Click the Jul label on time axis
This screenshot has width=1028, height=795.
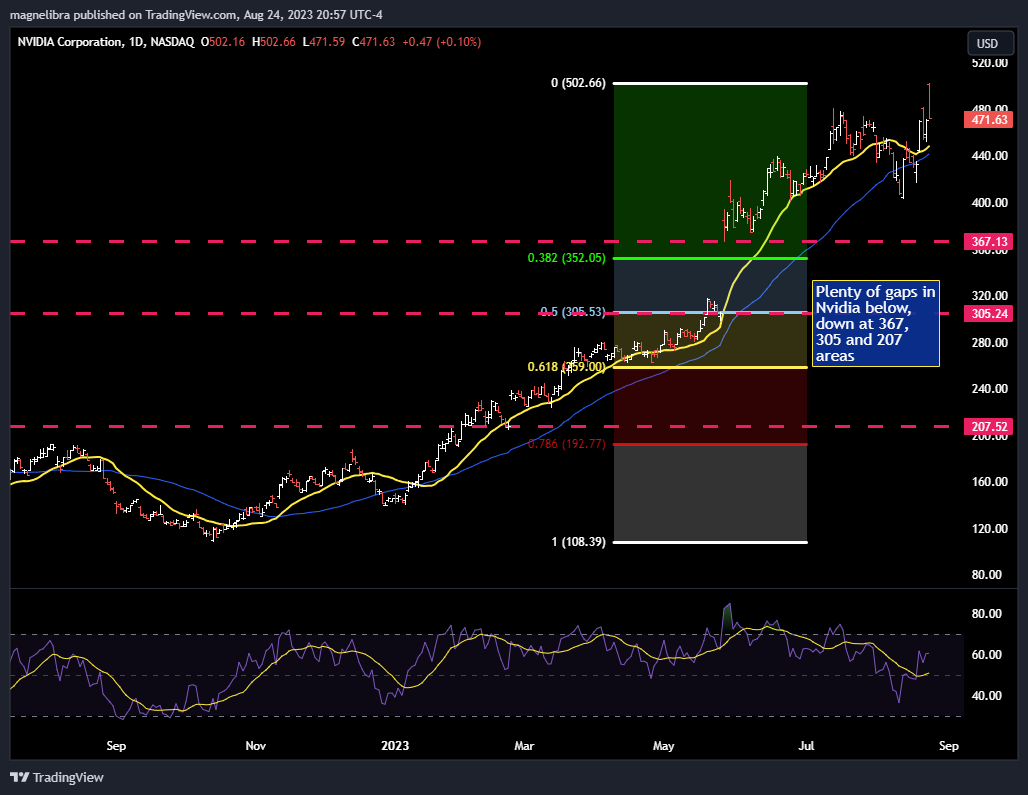806,746
